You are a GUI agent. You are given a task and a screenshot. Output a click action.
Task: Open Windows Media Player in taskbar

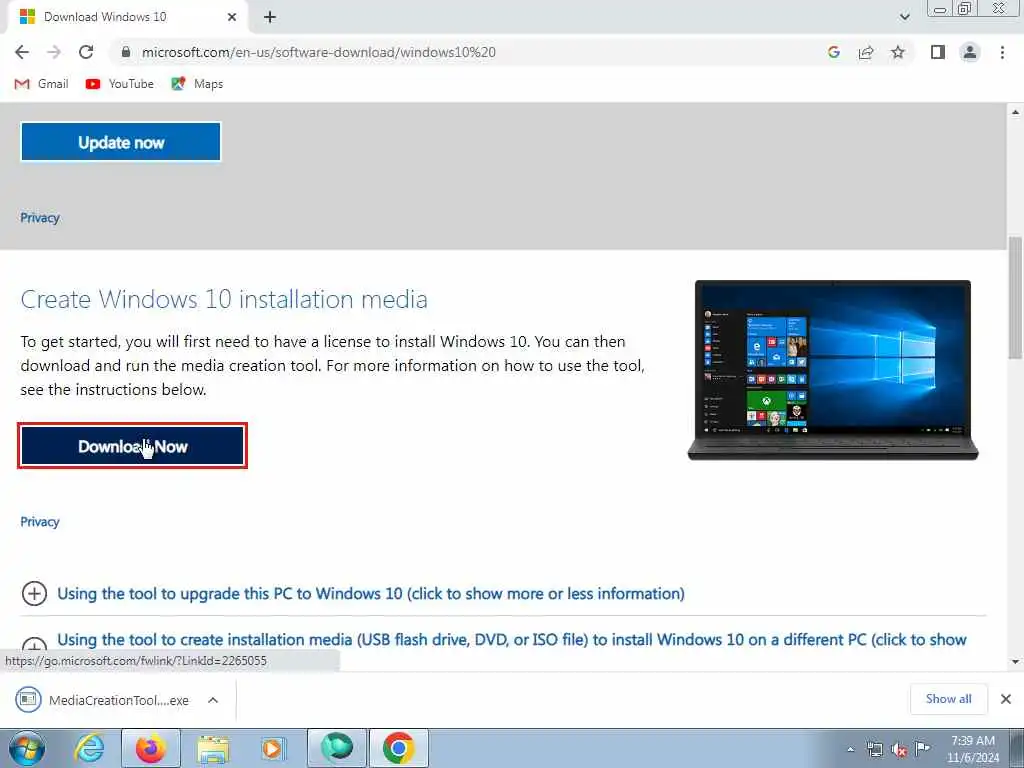(273, 748)
